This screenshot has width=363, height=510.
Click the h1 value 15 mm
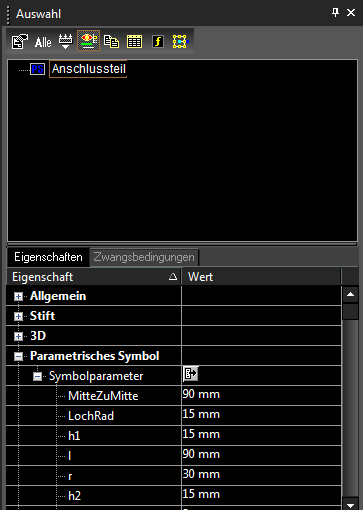[x=201, y=434]
